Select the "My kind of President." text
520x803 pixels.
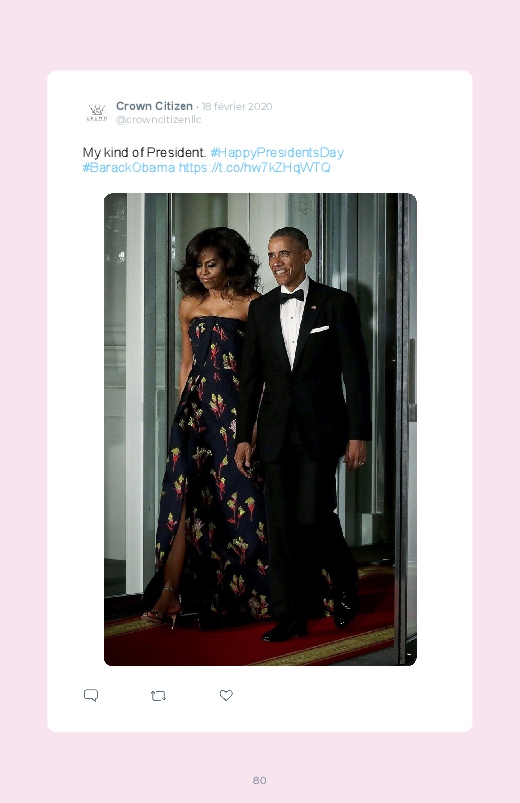coord(144,153)
